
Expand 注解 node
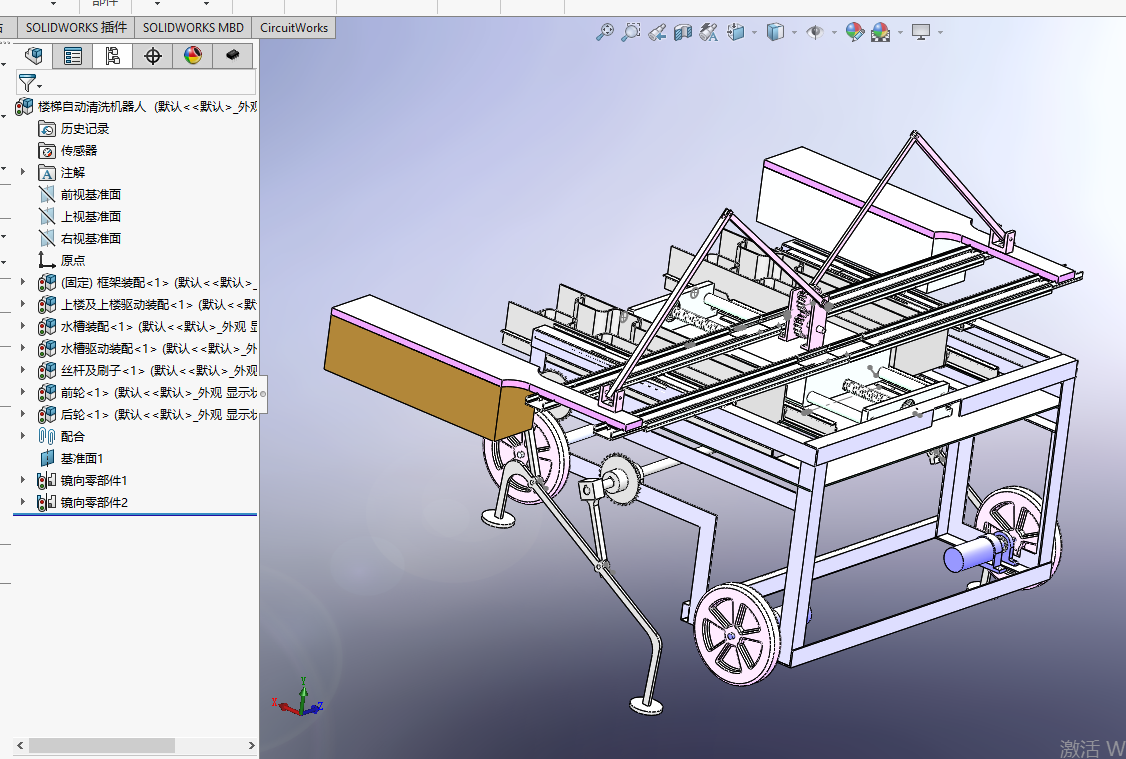pos(23,172)
